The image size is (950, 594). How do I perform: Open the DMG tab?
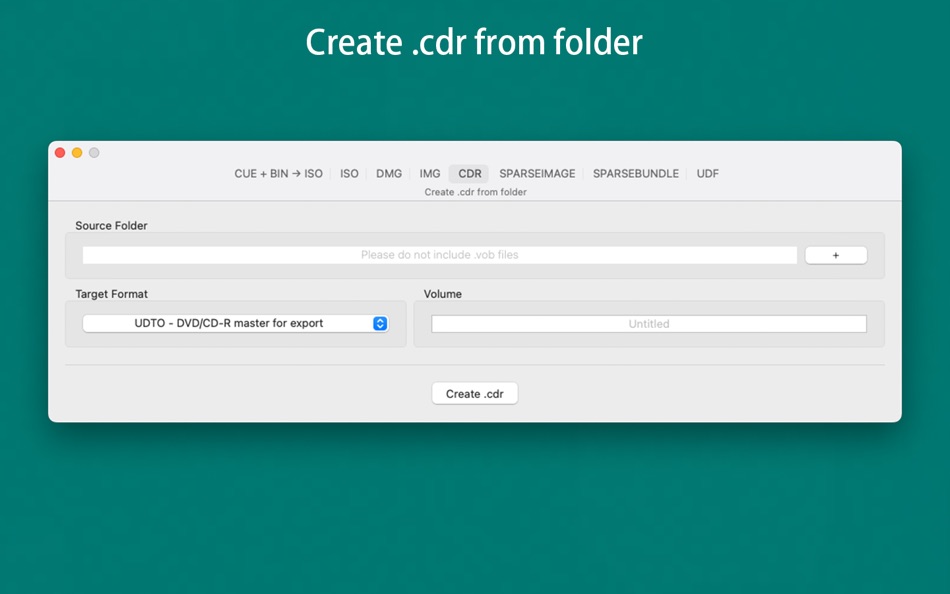pyautogui.click(x=389, y=174)
